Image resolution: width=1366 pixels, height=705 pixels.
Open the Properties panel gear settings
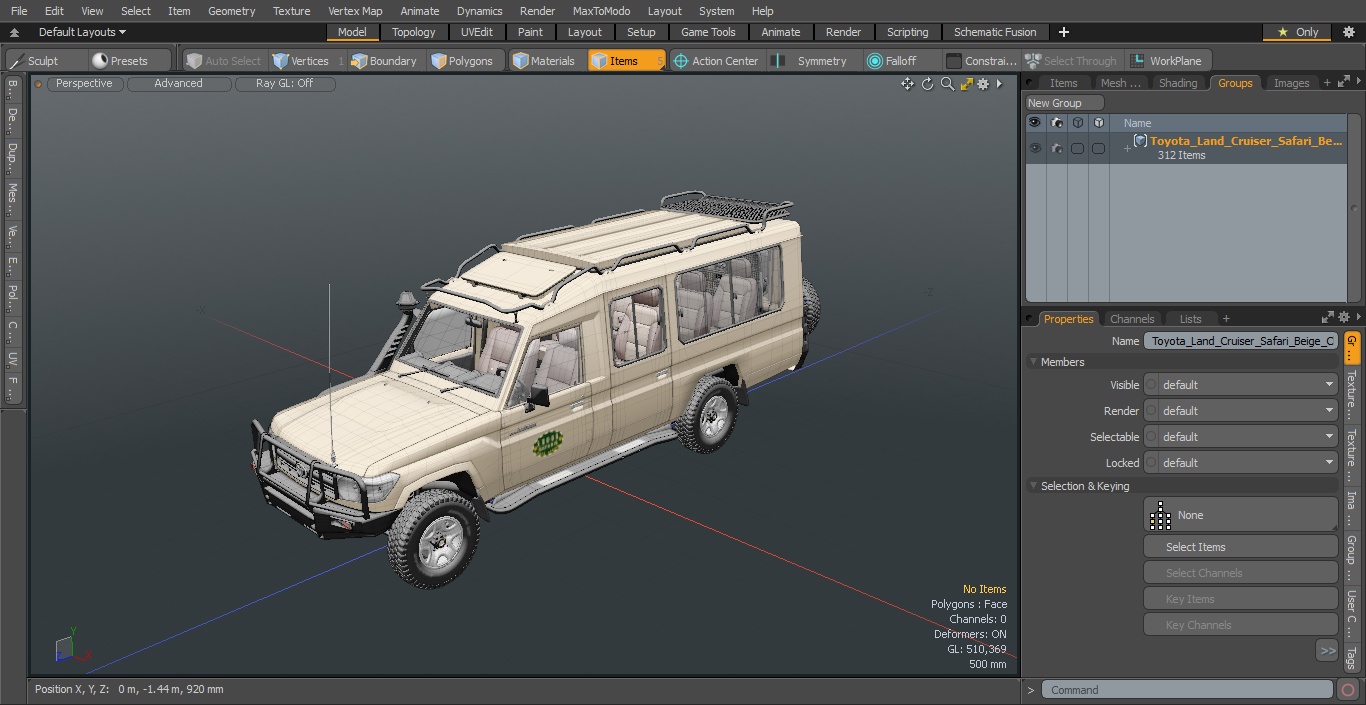click(1344, 318)
